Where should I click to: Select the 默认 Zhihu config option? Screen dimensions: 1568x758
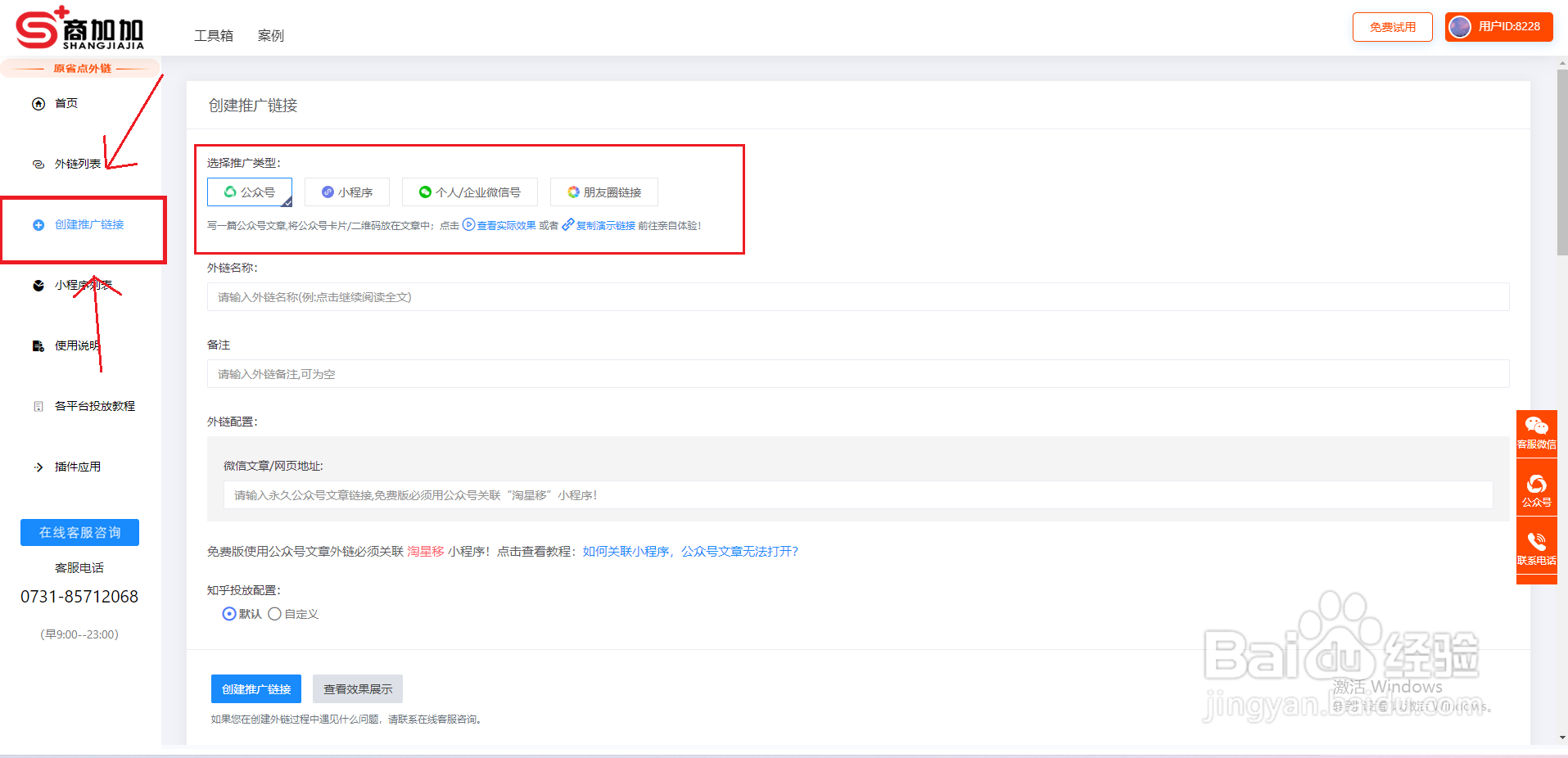229,614
